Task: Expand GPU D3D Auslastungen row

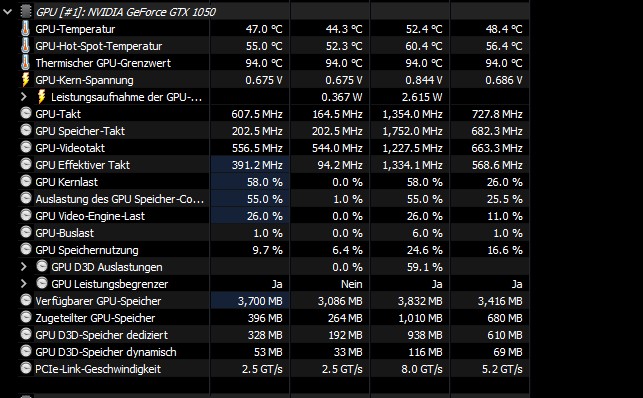Action: [24, 267]
